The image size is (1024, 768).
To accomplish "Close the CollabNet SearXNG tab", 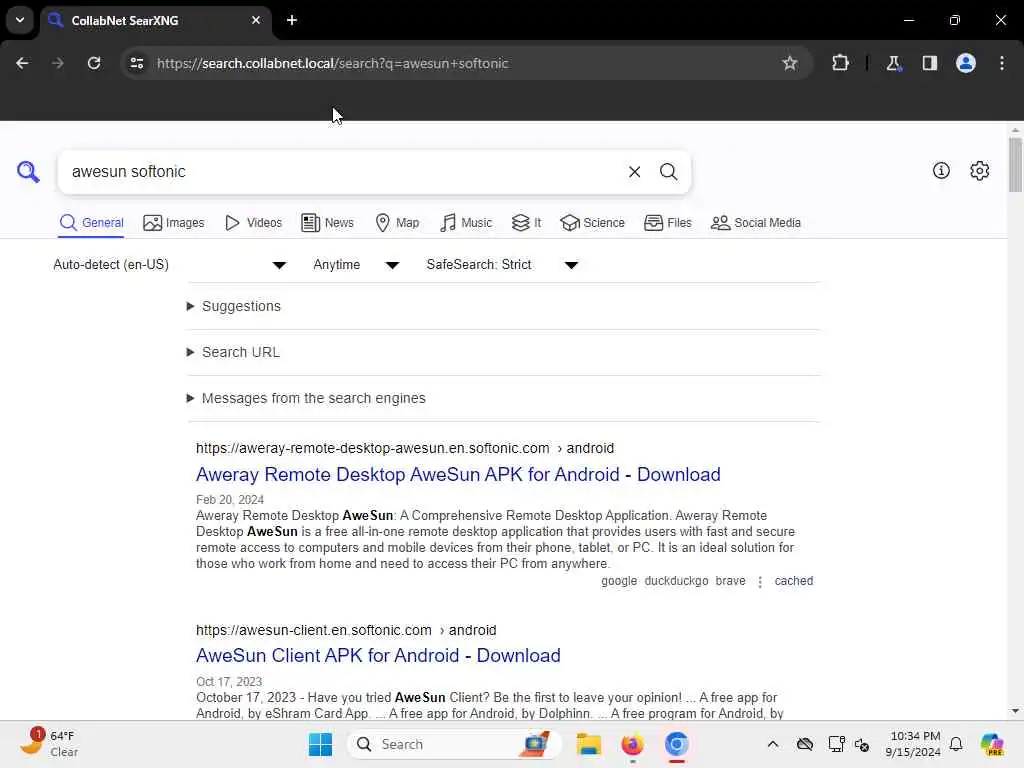I will 256,20.
